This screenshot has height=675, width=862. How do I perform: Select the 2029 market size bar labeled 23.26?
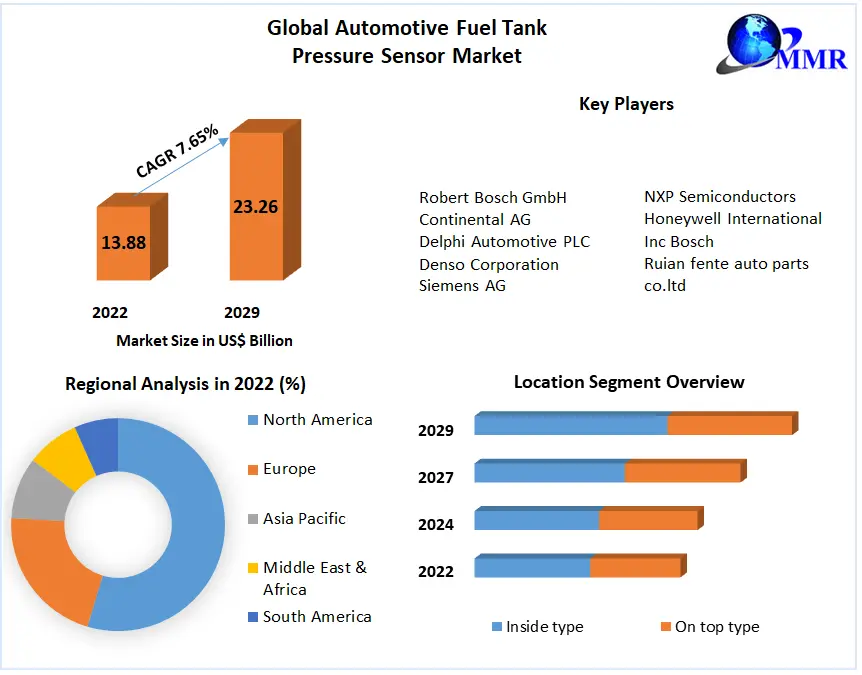(x=256, y=207)
